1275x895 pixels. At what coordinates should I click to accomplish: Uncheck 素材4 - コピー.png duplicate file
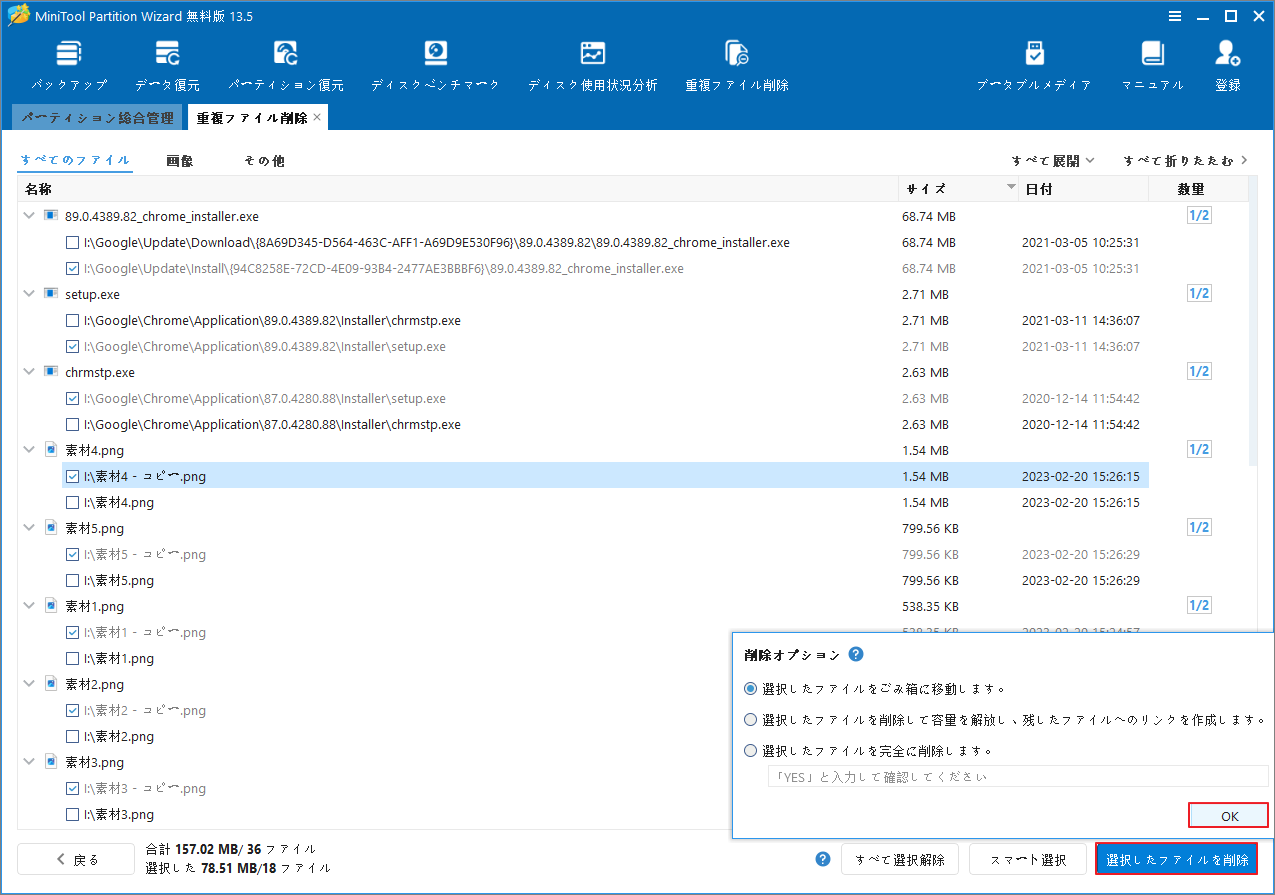coord(71,476)
